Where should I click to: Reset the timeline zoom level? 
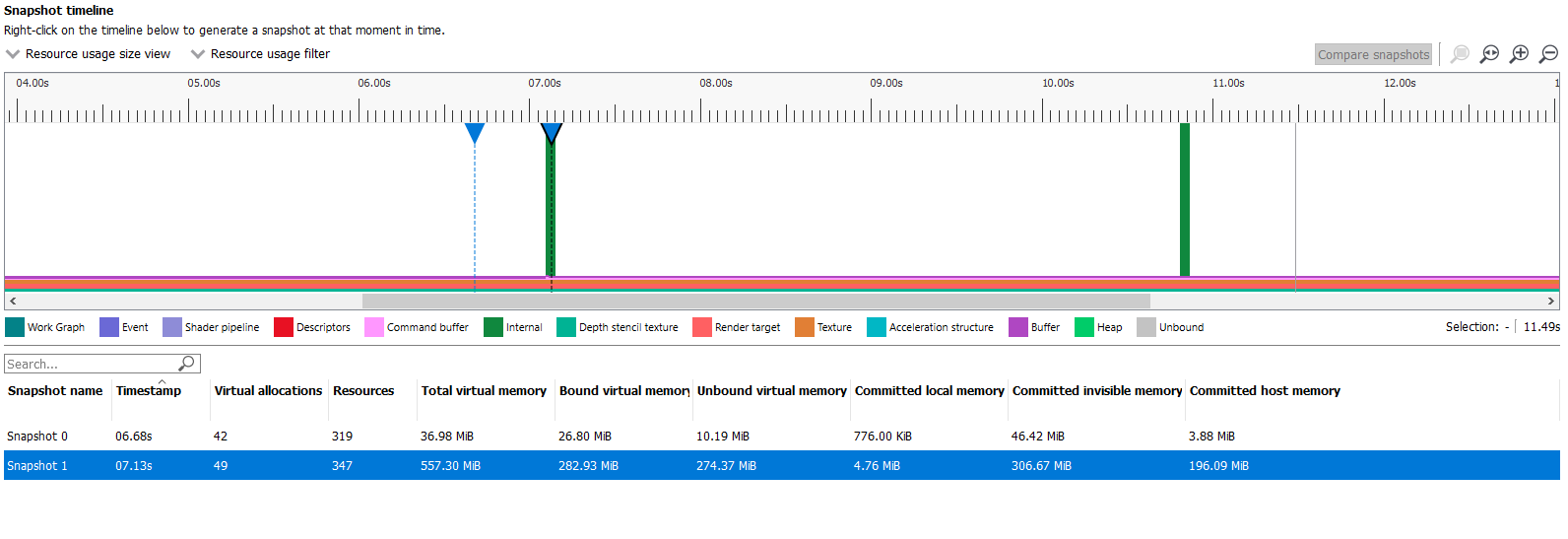point(1489,54)
